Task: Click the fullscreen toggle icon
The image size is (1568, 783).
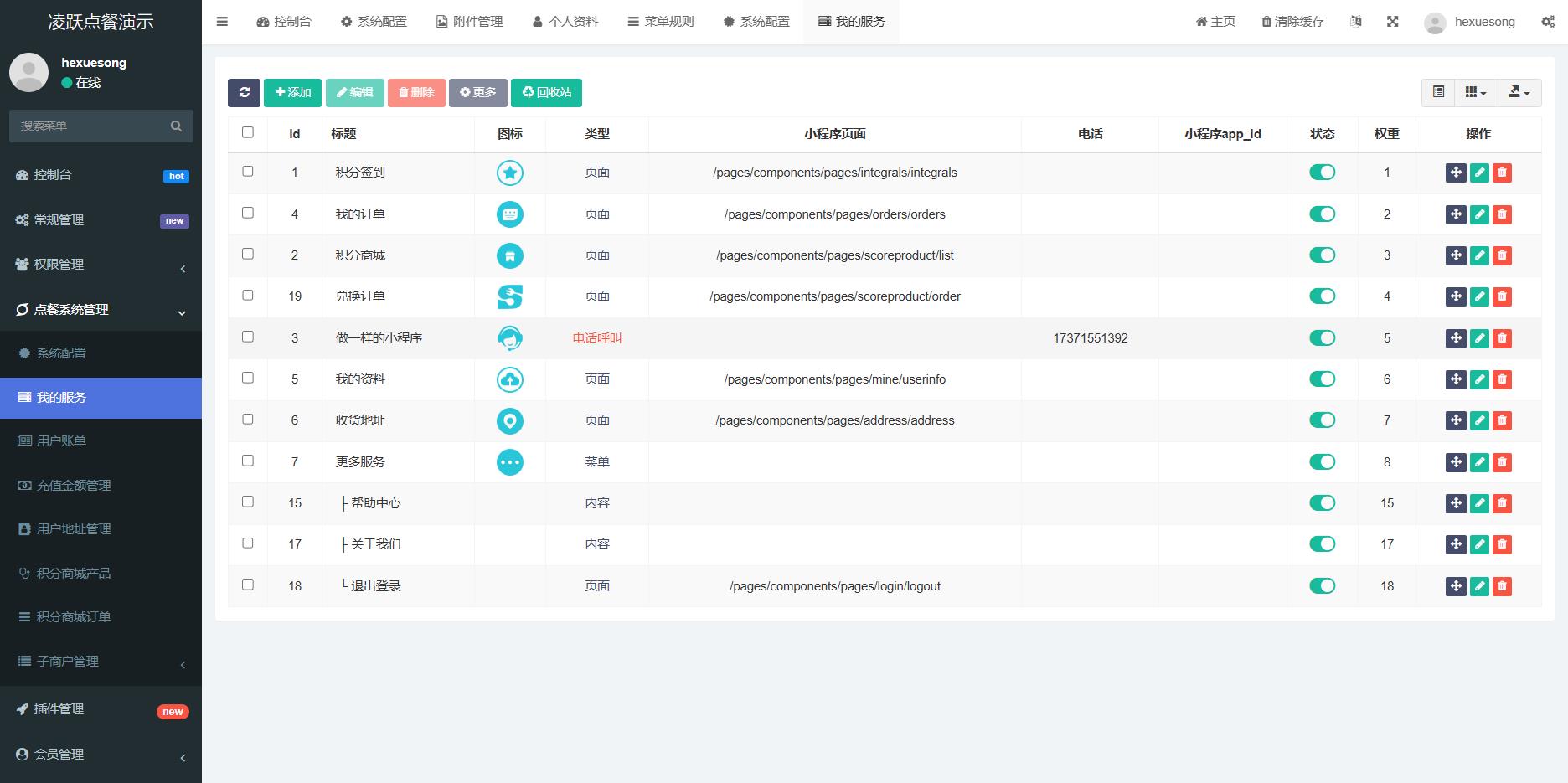Action: (x=1392, y=22)
